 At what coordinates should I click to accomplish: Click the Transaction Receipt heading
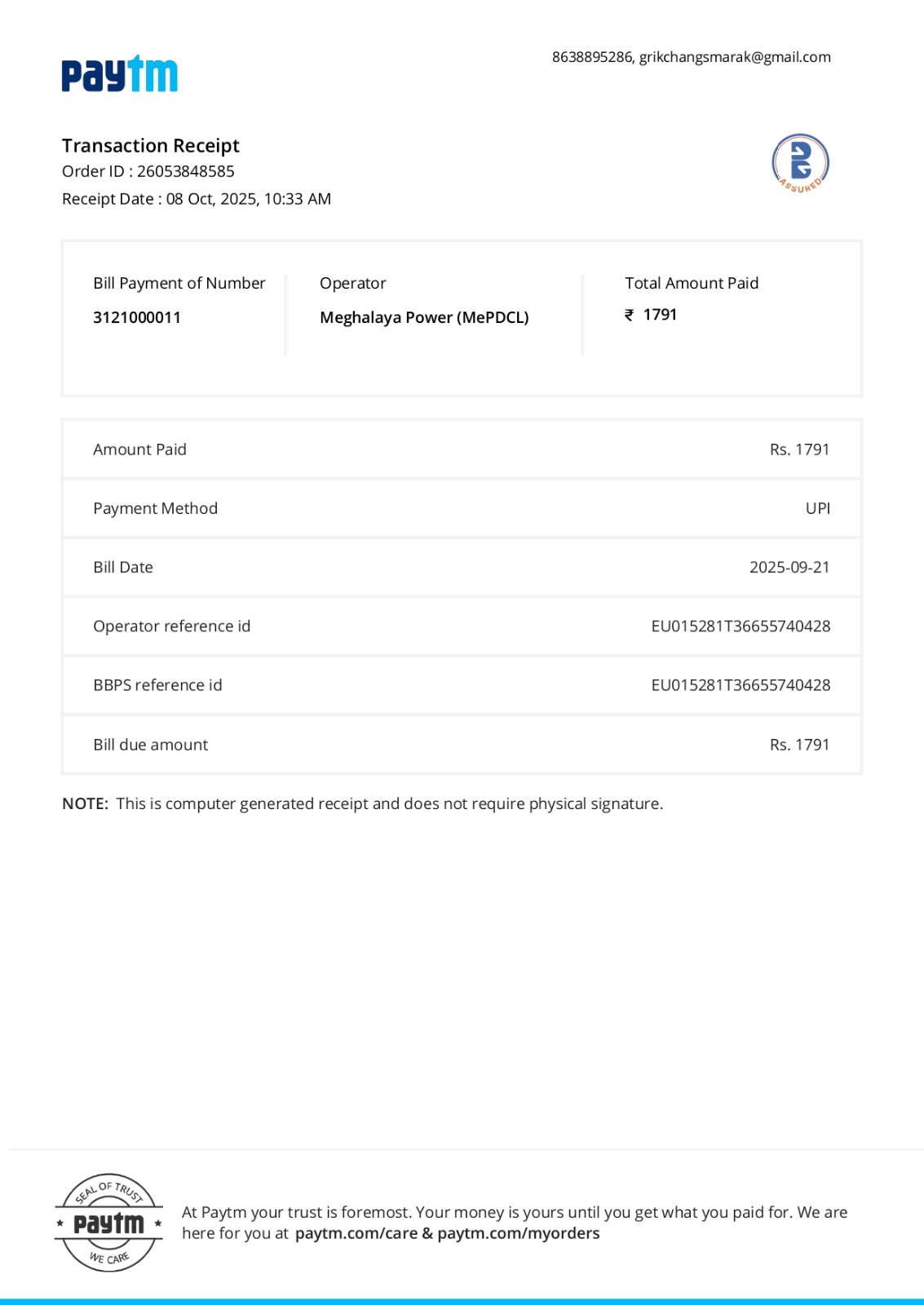pos(151,146)
